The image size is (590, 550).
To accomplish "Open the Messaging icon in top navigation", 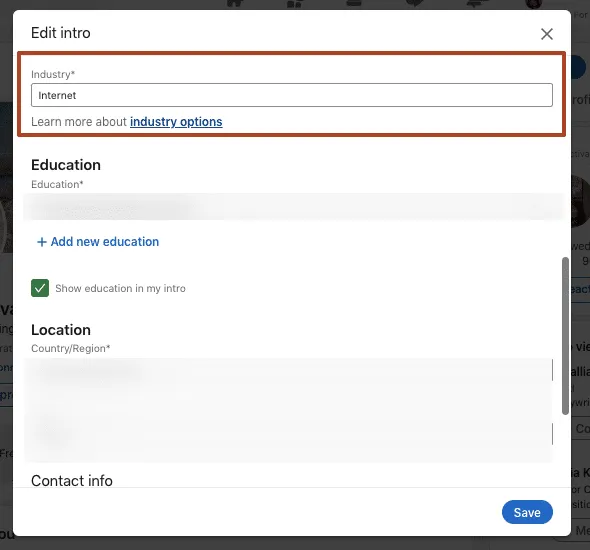I will (415, 4).
